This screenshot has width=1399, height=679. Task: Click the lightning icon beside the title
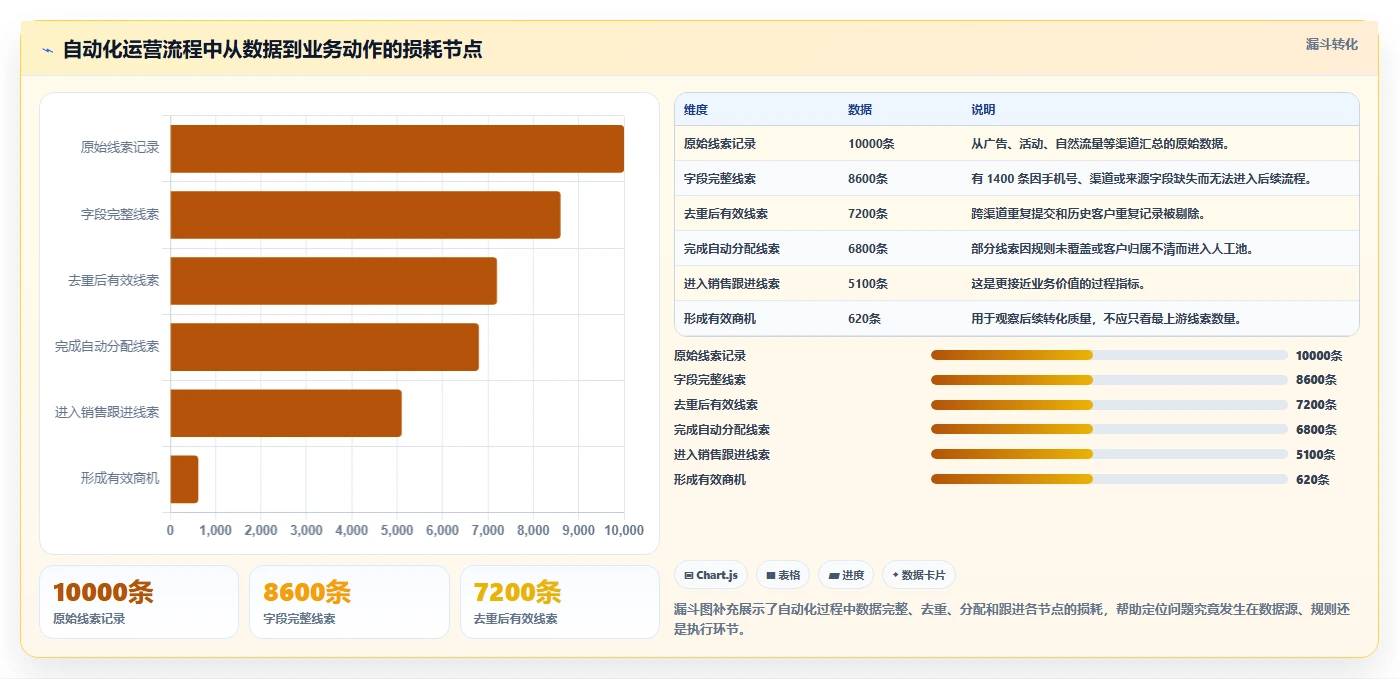click(x=47, y=50)
